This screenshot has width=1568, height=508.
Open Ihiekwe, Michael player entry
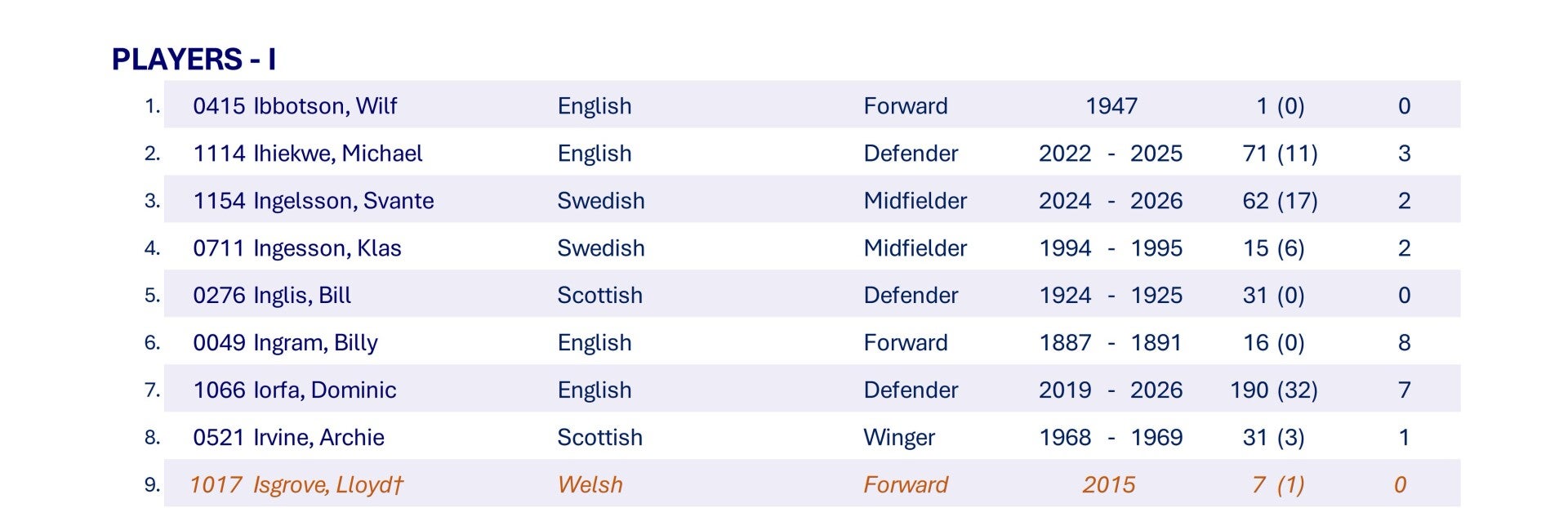coord(338,154)
